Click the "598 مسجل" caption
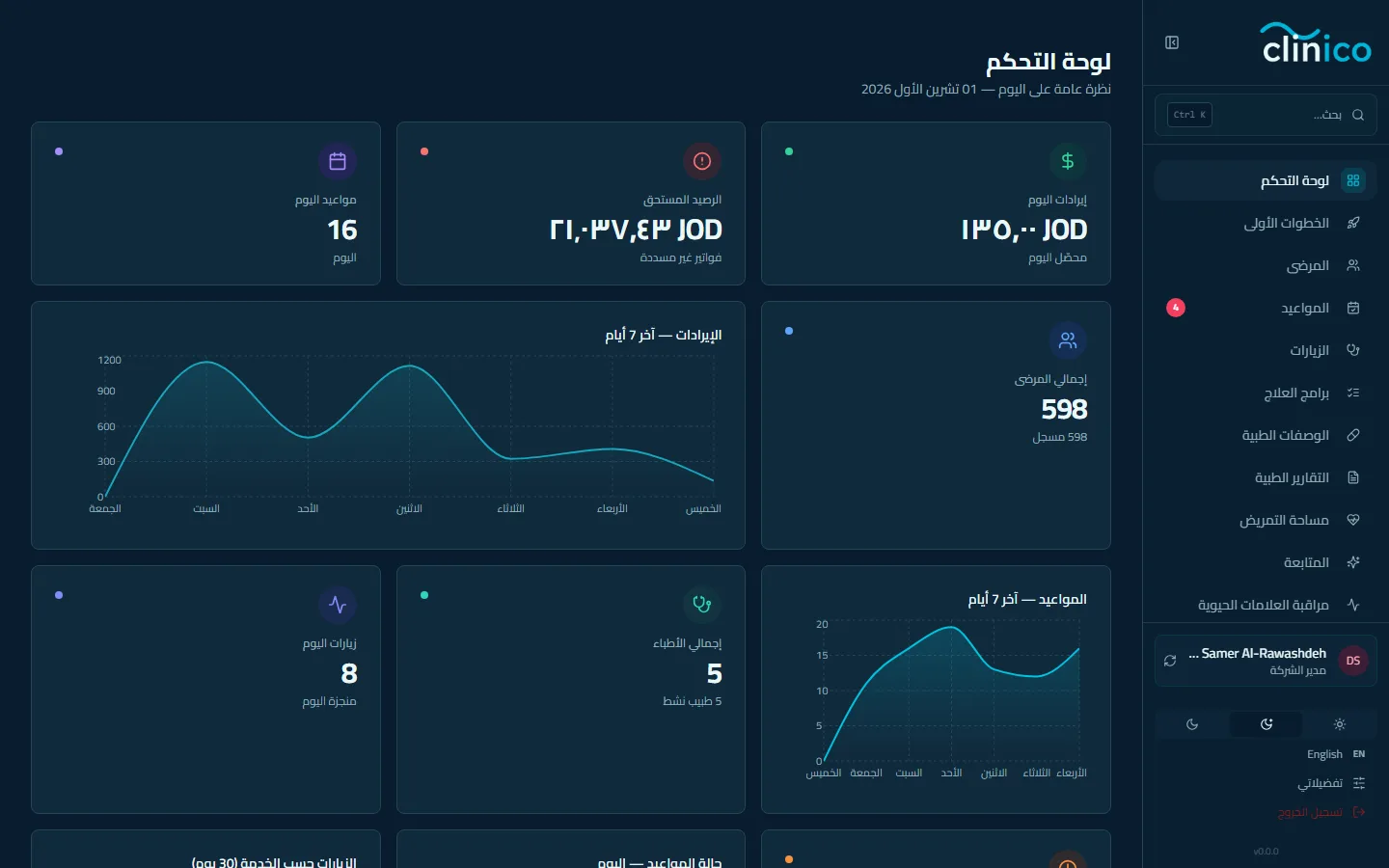Viewport: 1389px width, 868px height. (1060, 437)
